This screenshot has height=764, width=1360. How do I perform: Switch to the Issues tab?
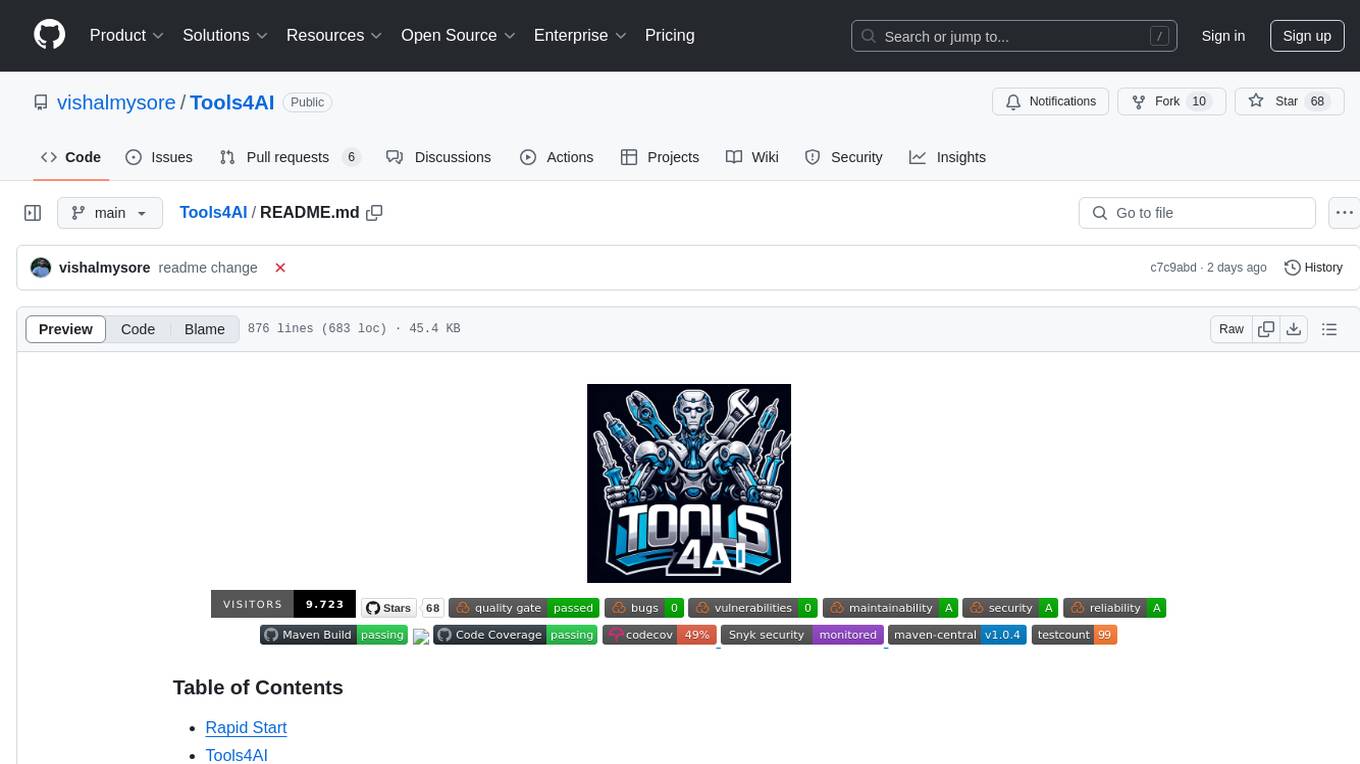(x=159, y=157)
